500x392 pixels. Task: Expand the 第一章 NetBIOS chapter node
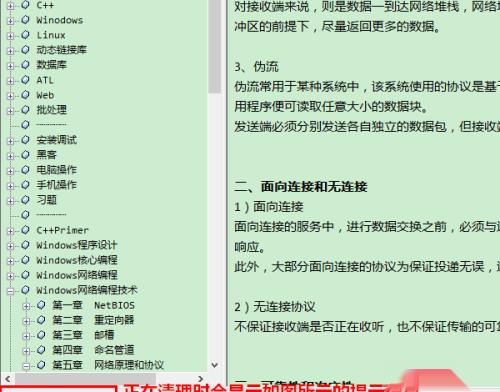pyautogui.click(x=26, y=306)
